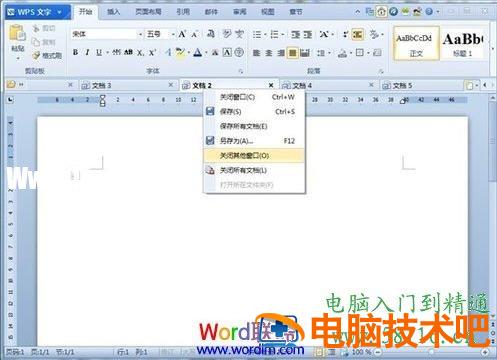This screenshot has width=497, height=360.
Task: Collapse the ribbon with caret icon
Action: (x=357, y=12)
